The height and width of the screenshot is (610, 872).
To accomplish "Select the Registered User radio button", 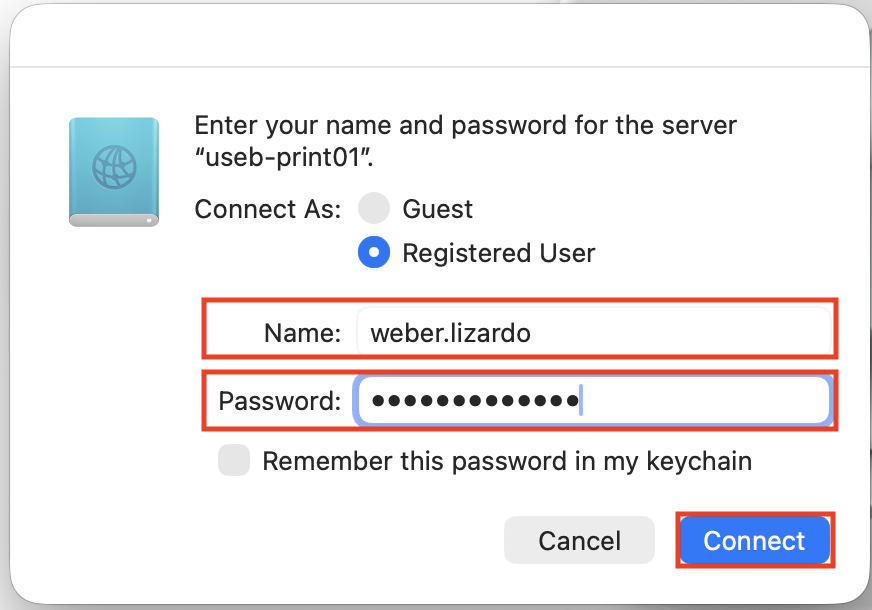I will tap(374, 253).
